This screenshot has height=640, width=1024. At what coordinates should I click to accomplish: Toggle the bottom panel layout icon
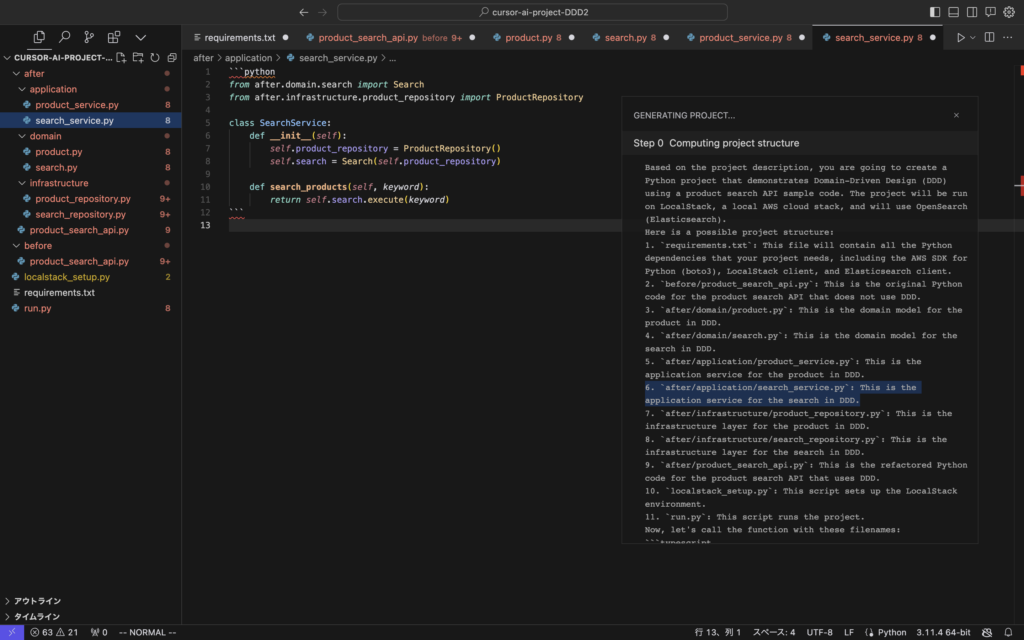953,12
